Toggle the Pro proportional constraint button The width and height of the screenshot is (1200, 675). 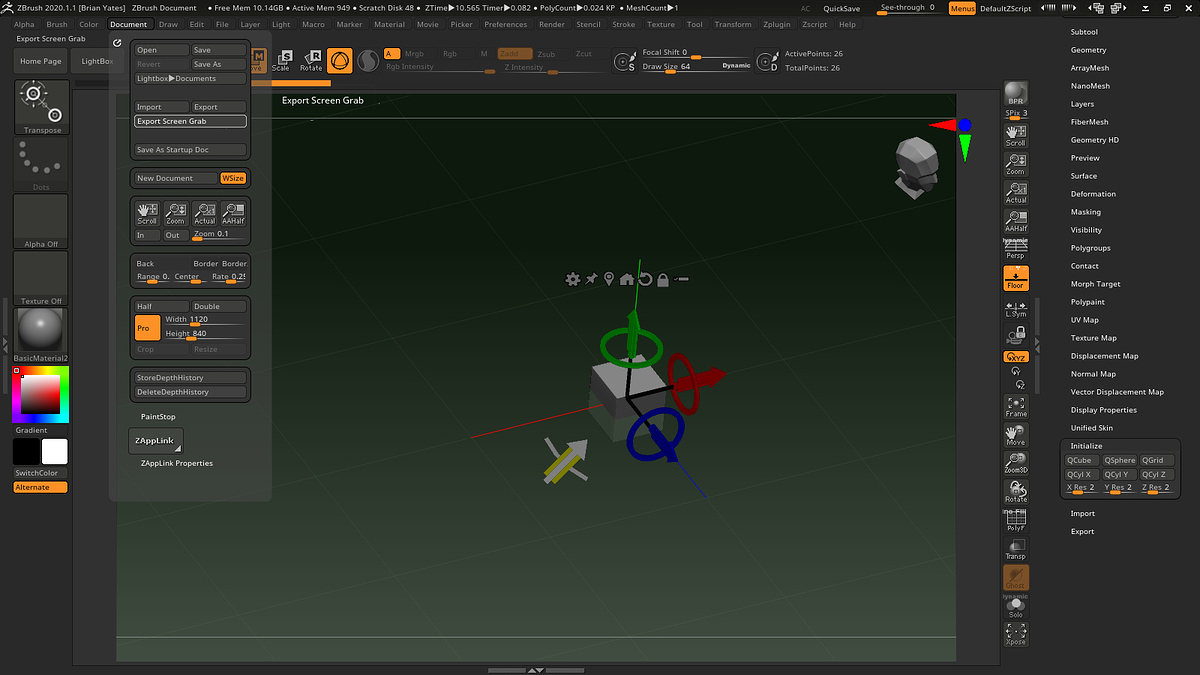click(147, 327)
